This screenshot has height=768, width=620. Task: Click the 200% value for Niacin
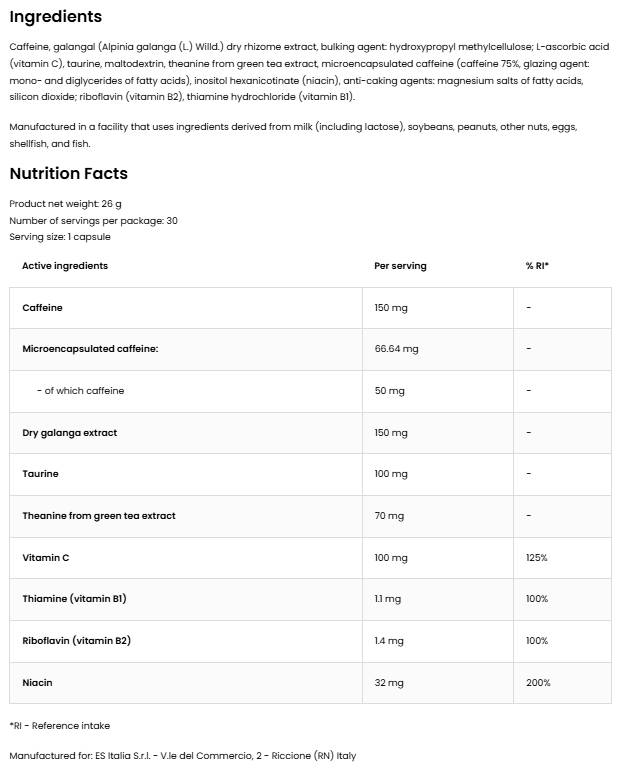point(538,683)
